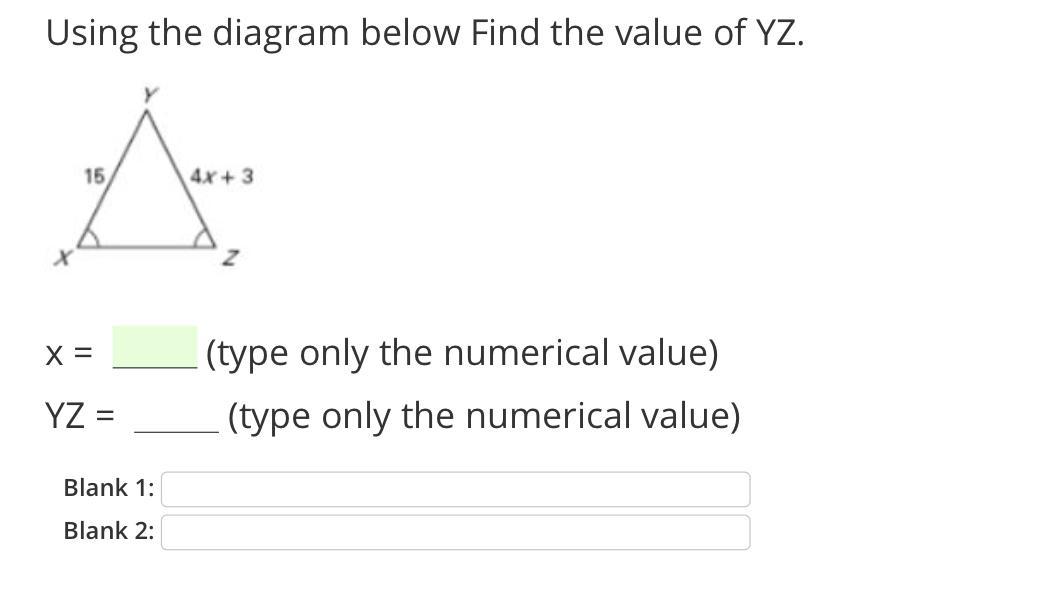Click the hint text beside the YZ blank
Screen dimensions: 1050x590
(x=484, y=416)
